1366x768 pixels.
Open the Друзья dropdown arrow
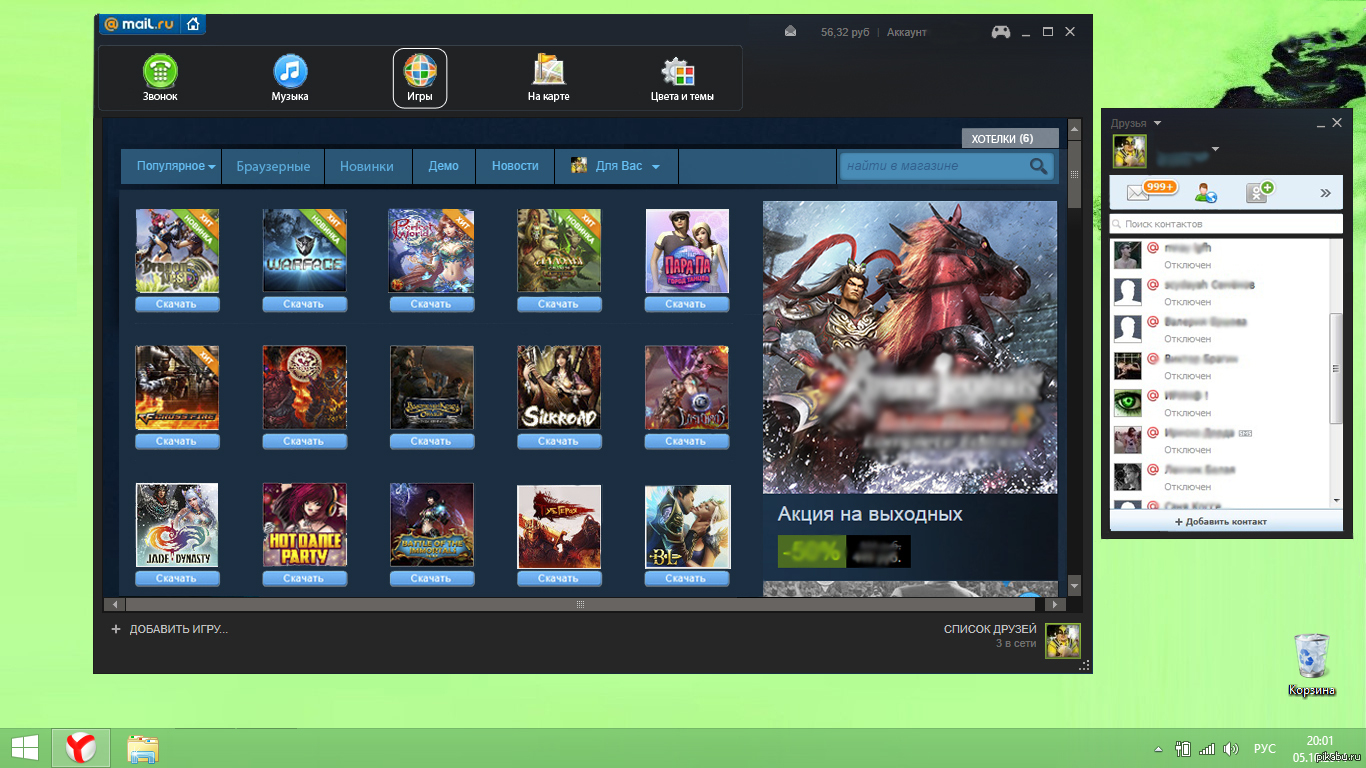[1158, 123]
